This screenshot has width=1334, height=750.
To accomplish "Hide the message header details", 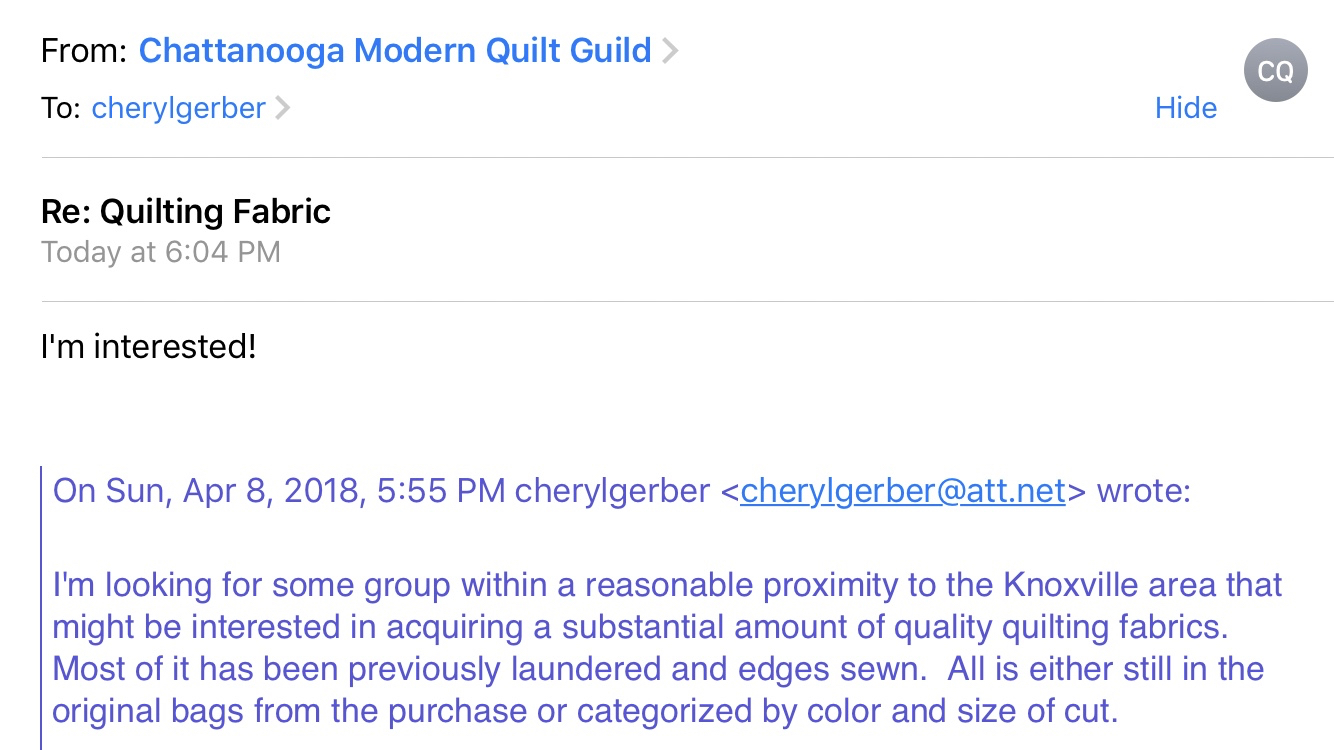I will tap(1185, 108).
